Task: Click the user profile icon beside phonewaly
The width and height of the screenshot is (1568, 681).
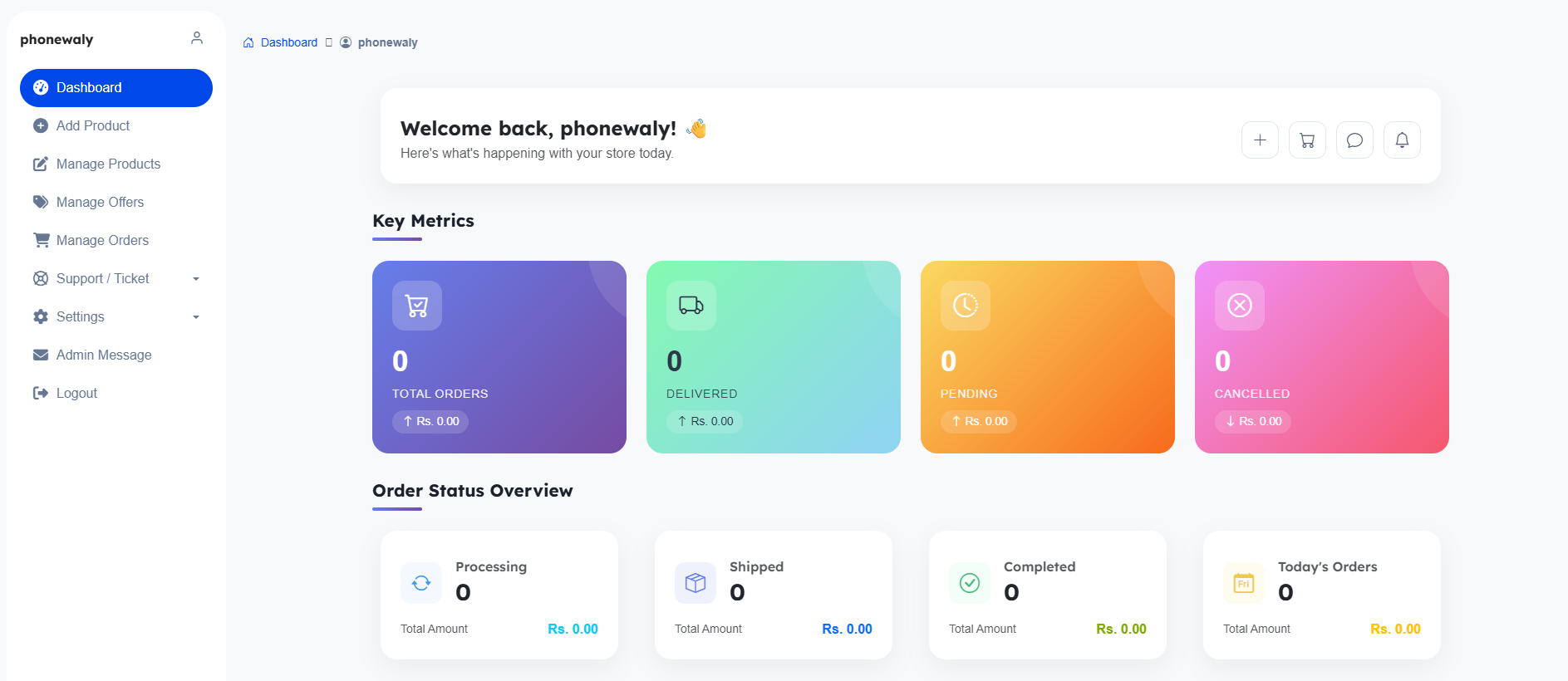Action: click(x=197, y=38)
